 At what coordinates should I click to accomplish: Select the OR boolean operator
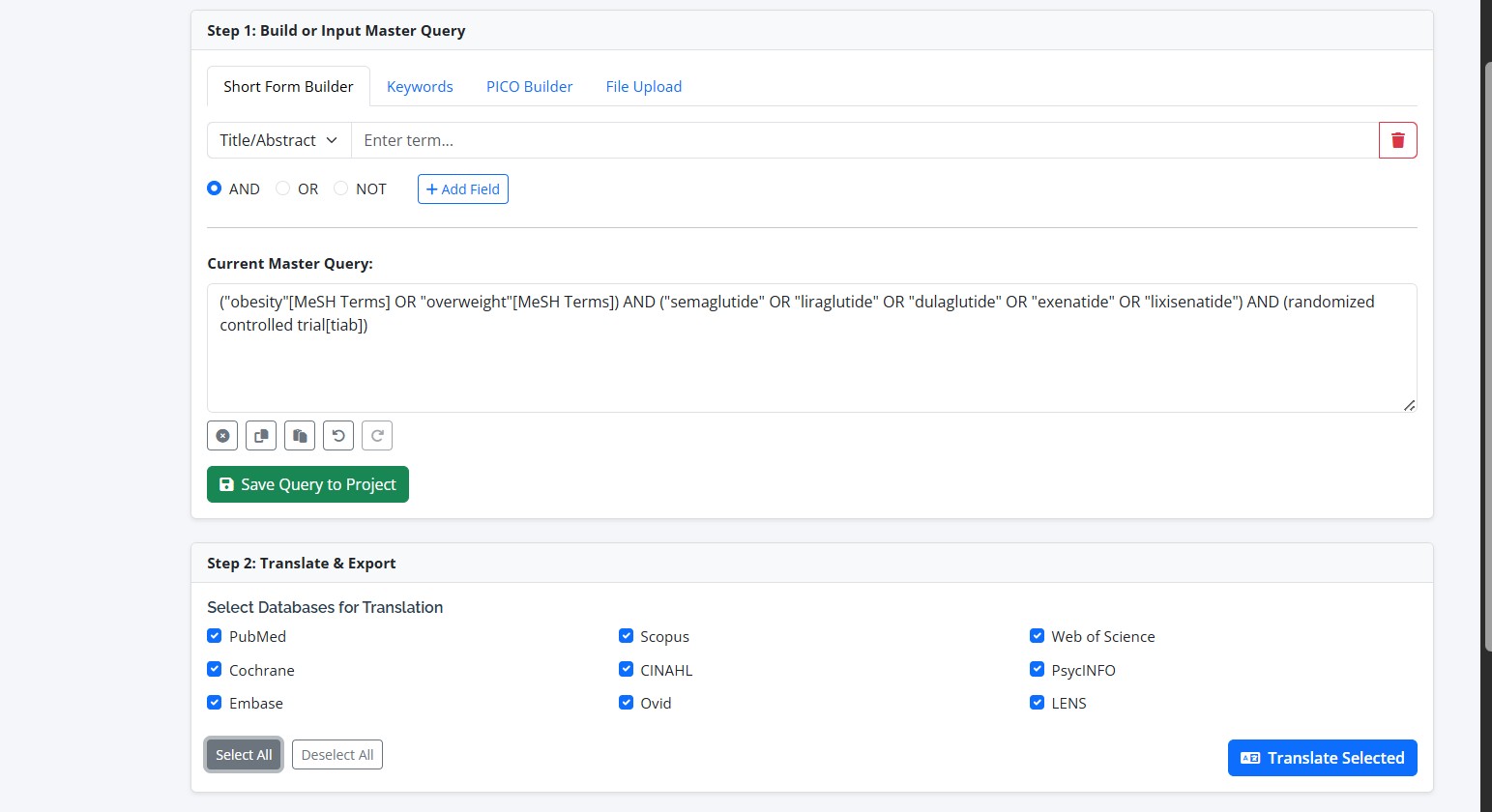283,188
